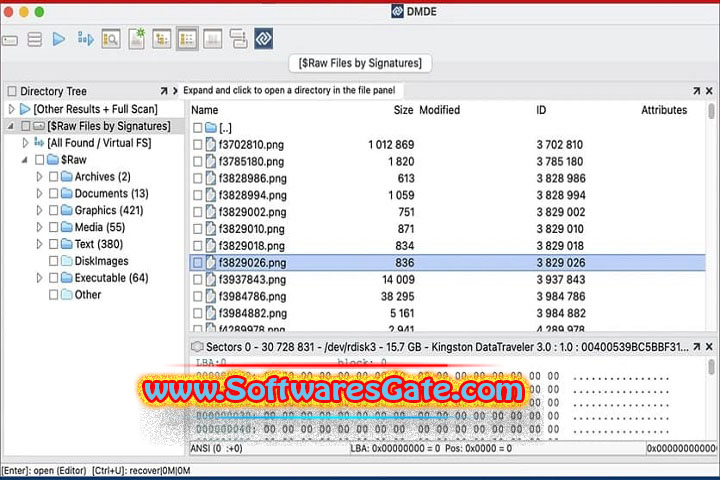
Task: Click the expand arrow beside the panel hint
Action: [175, 91]
